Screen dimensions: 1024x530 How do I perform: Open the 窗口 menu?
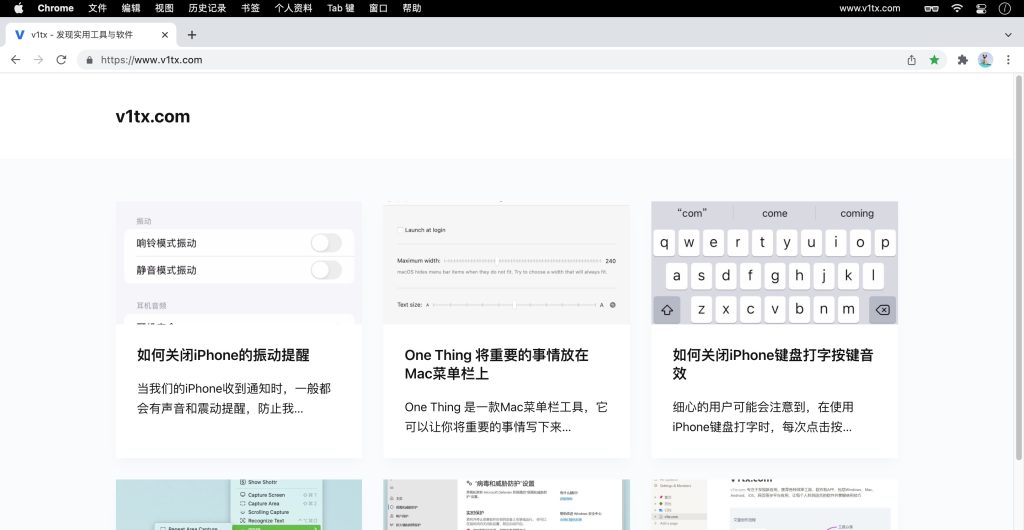click(378, 8)
